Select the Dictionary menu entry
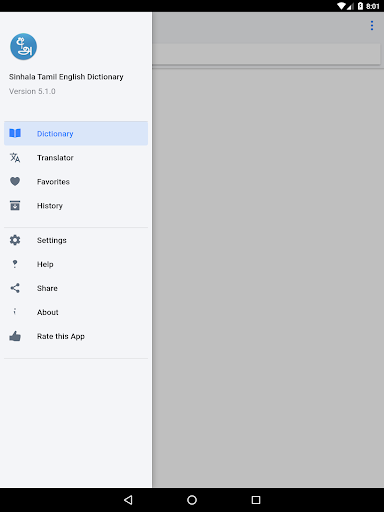The height and width of the screenshot is (512, 384). point(76,133)
